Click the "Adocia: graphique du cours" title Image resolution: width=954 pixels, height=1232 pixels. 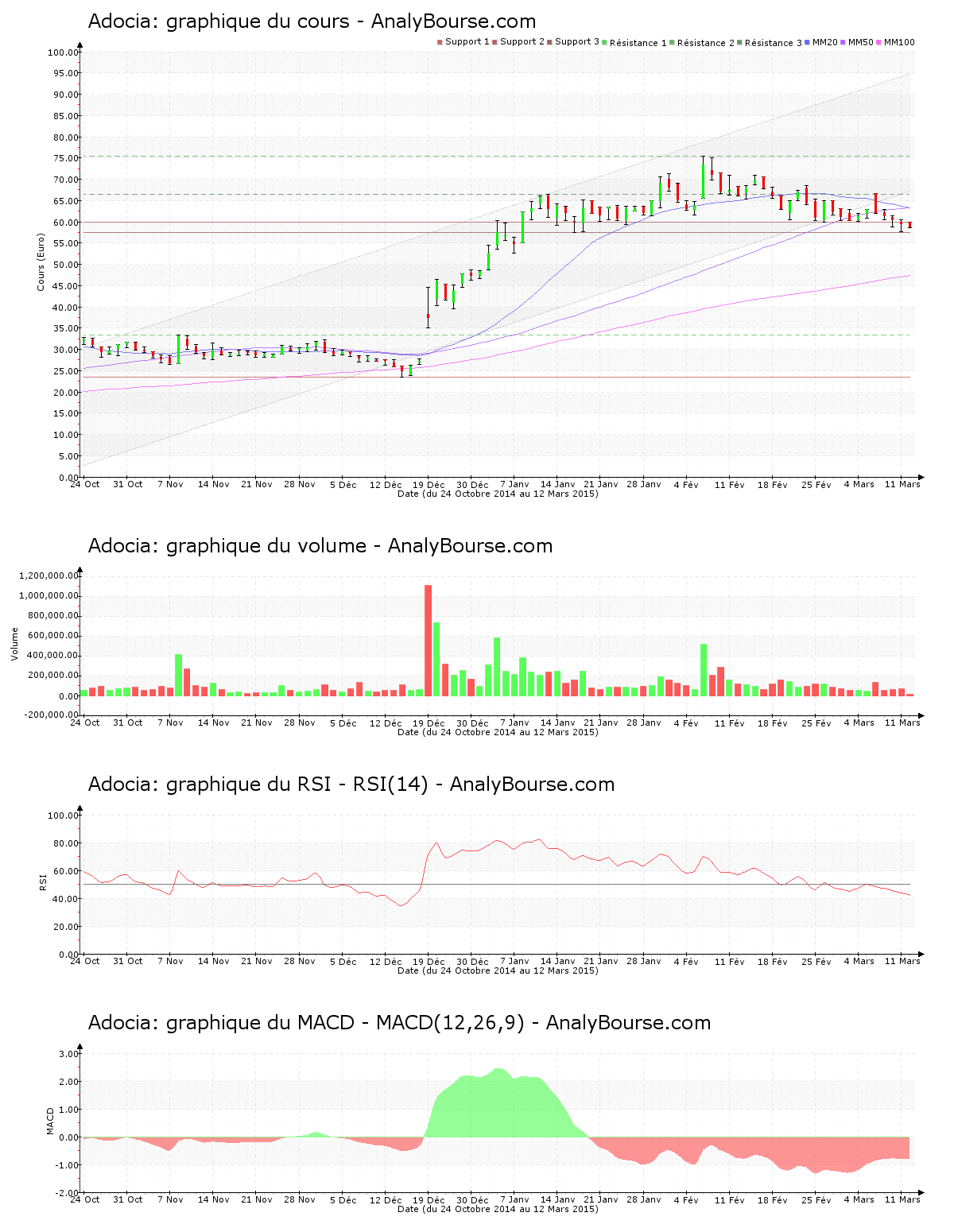coord(312,21)
